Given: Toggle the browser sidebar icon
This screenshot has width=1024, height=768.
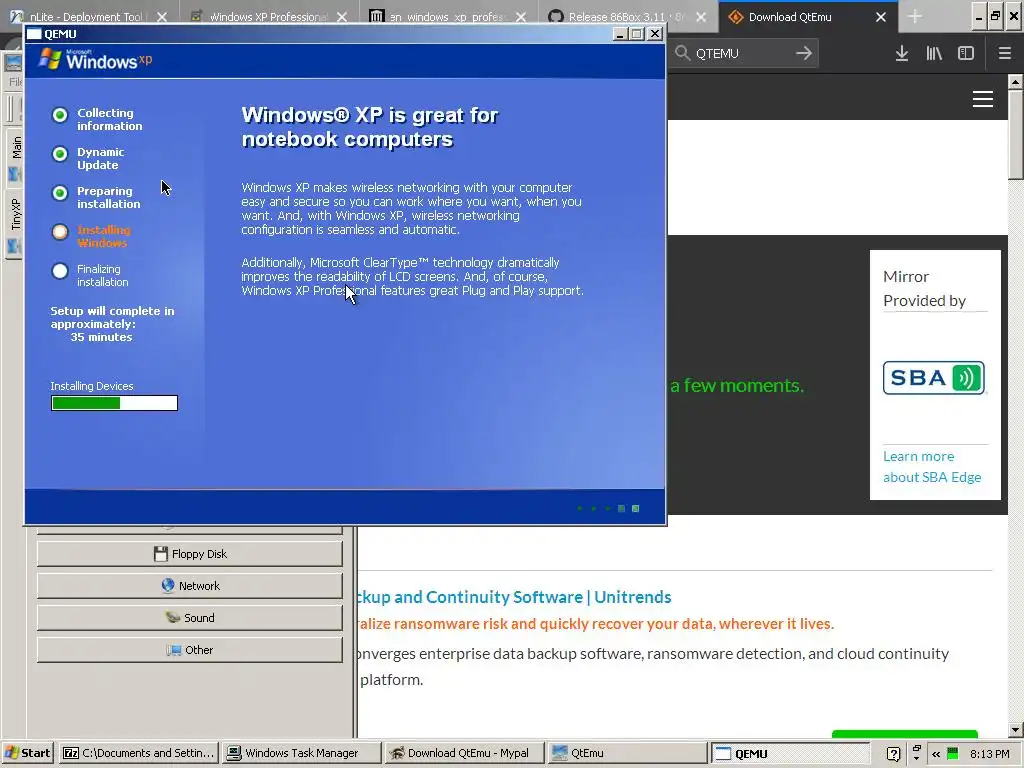Looking at the screenshot, I should 966,54.
